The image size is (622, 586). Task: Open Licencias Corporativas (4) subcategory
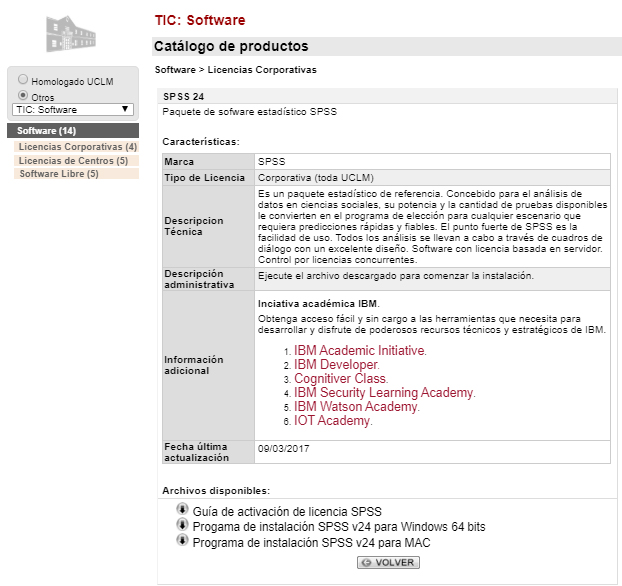coord(77,147)
